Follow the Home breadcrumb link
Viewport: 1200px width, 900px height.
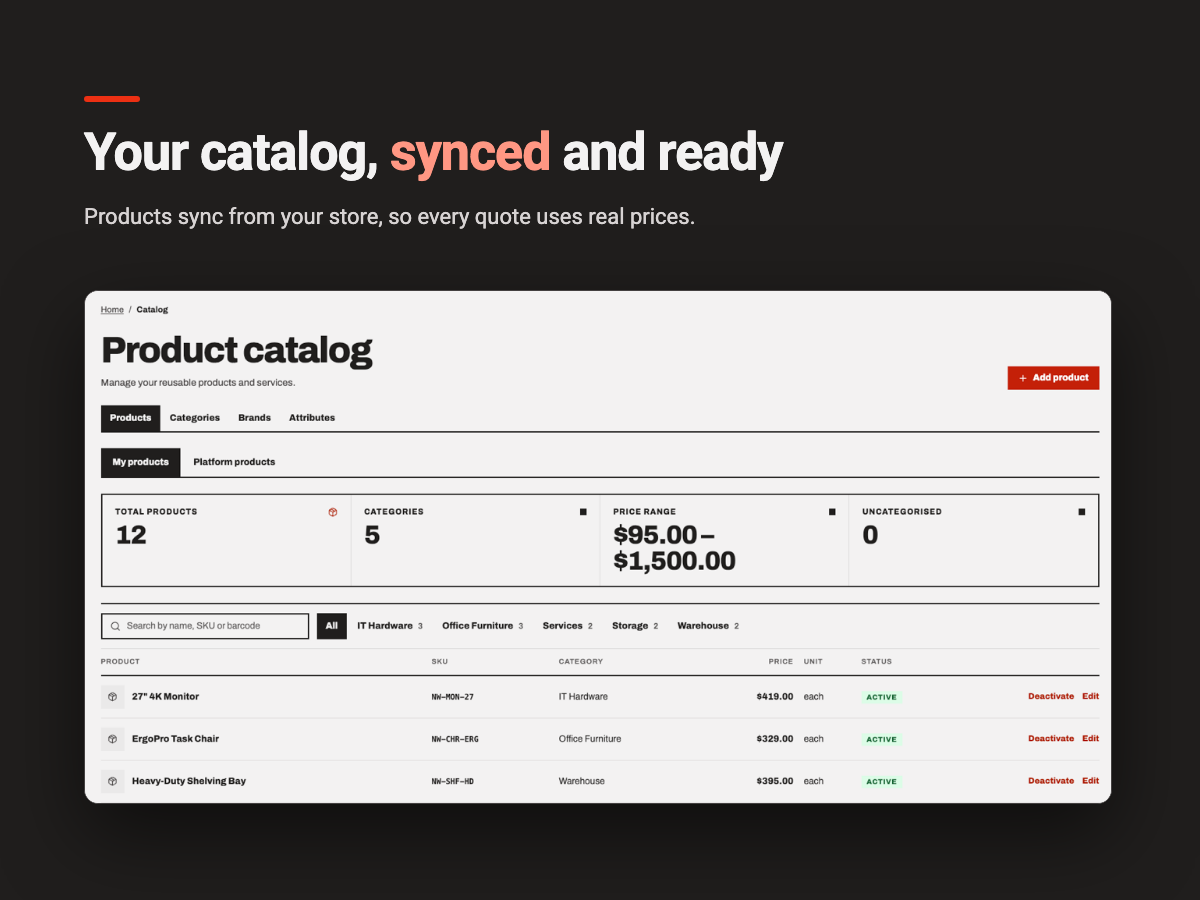click(112, 310)
